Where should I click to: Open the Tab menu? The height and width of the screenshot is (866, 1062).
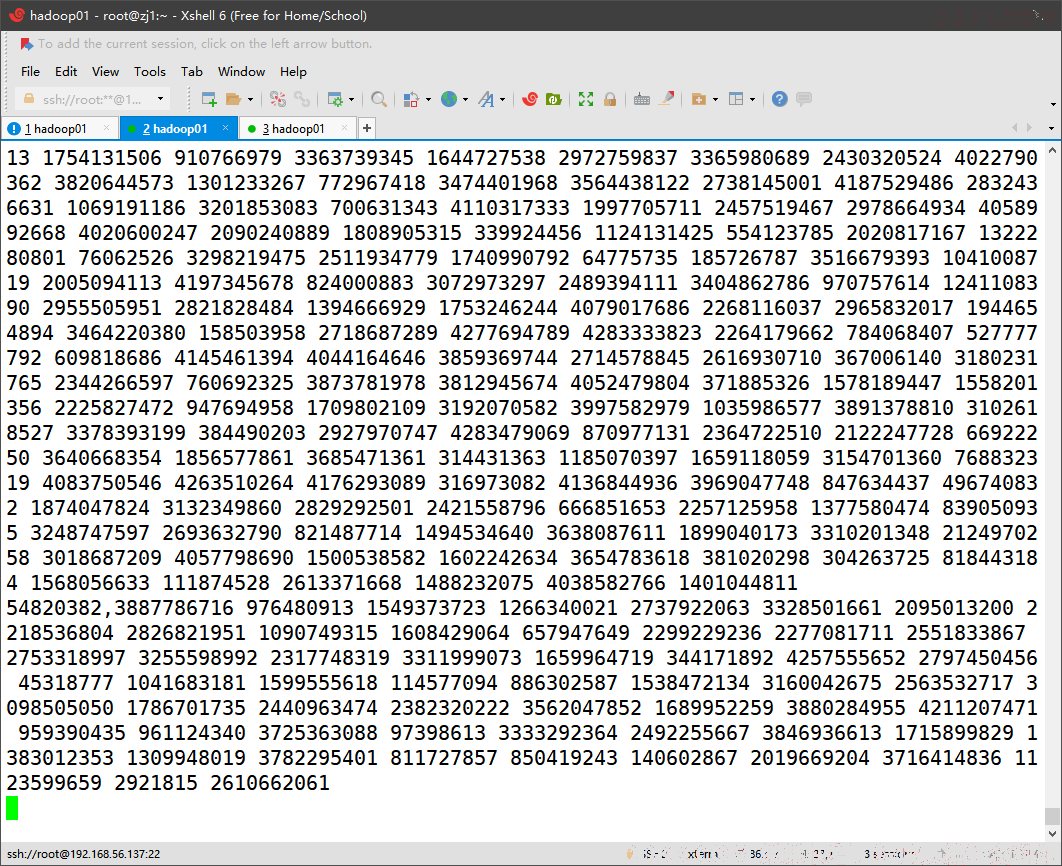pyautogui.click(x=192, y=72)
